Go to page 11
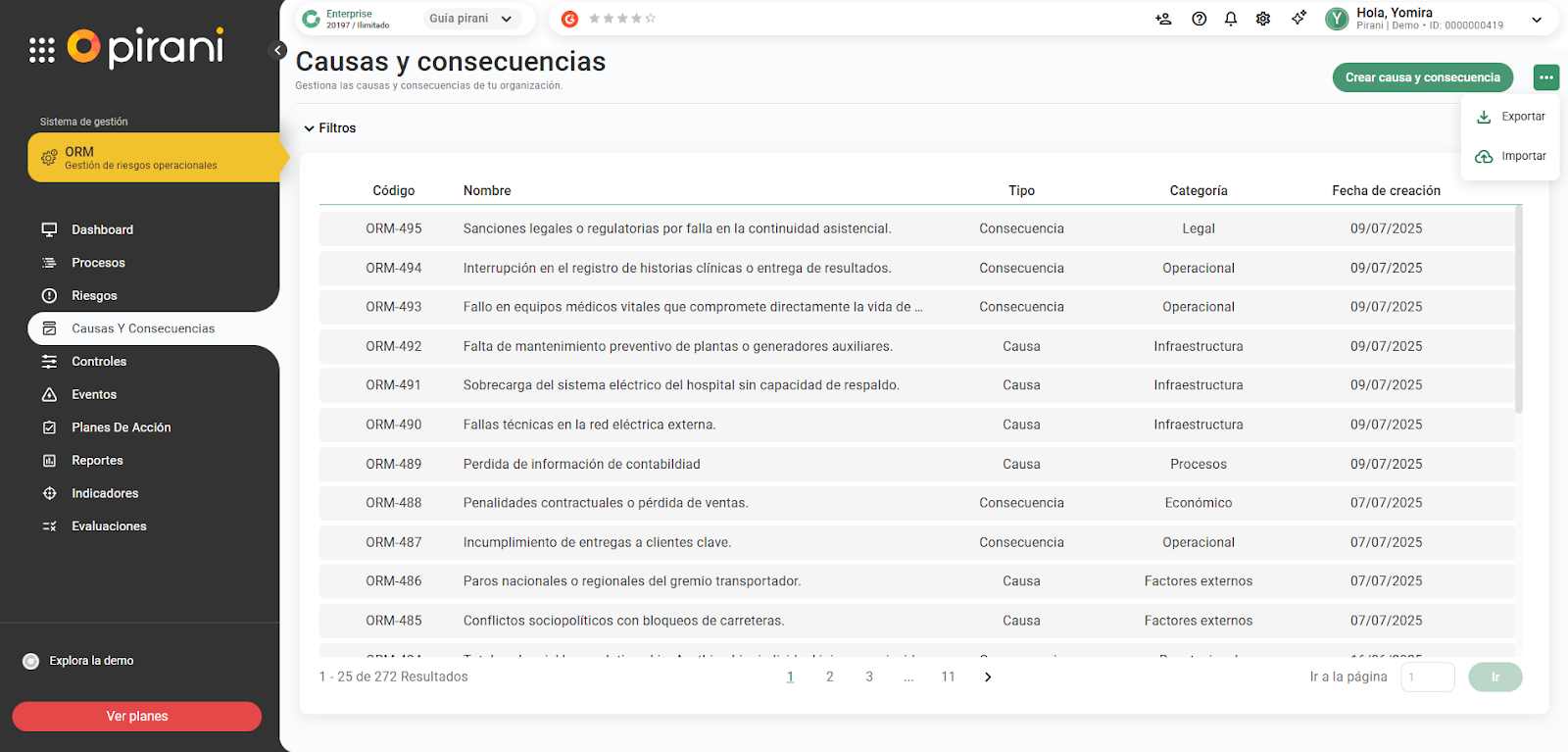The height and width of the screenshot is (752, 1568). click(x=948, y=677)
